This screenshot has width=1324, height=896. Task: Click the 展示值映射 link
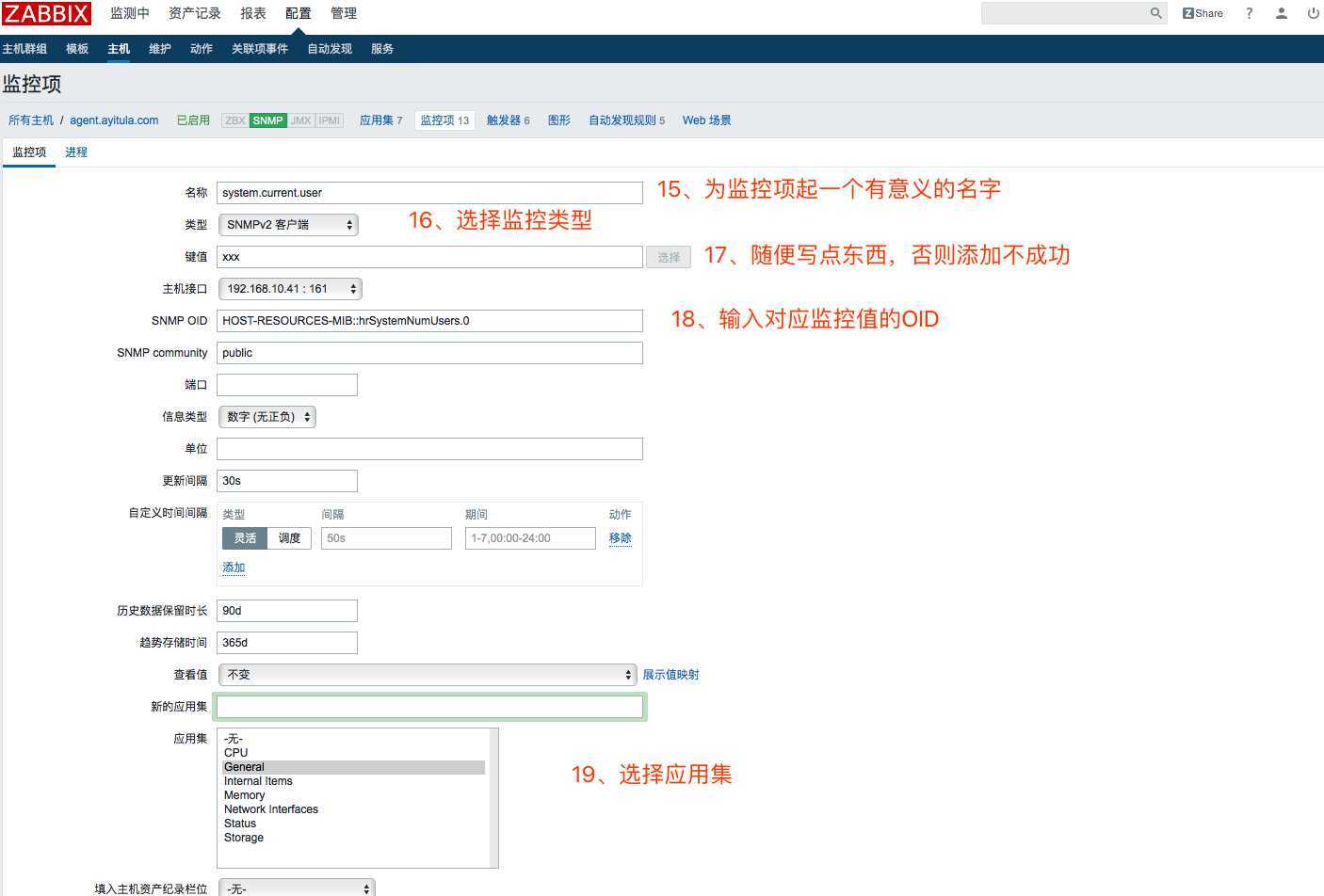(x=670, y=675)
